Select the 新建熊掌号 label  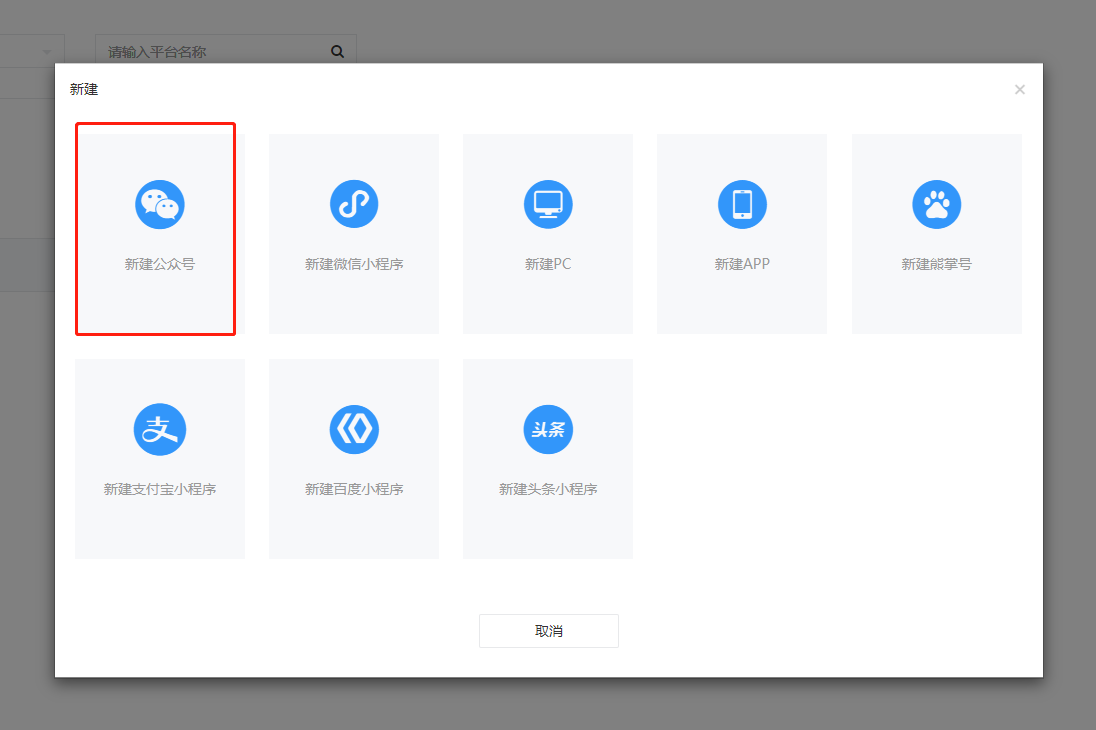(x=937, y=264)
